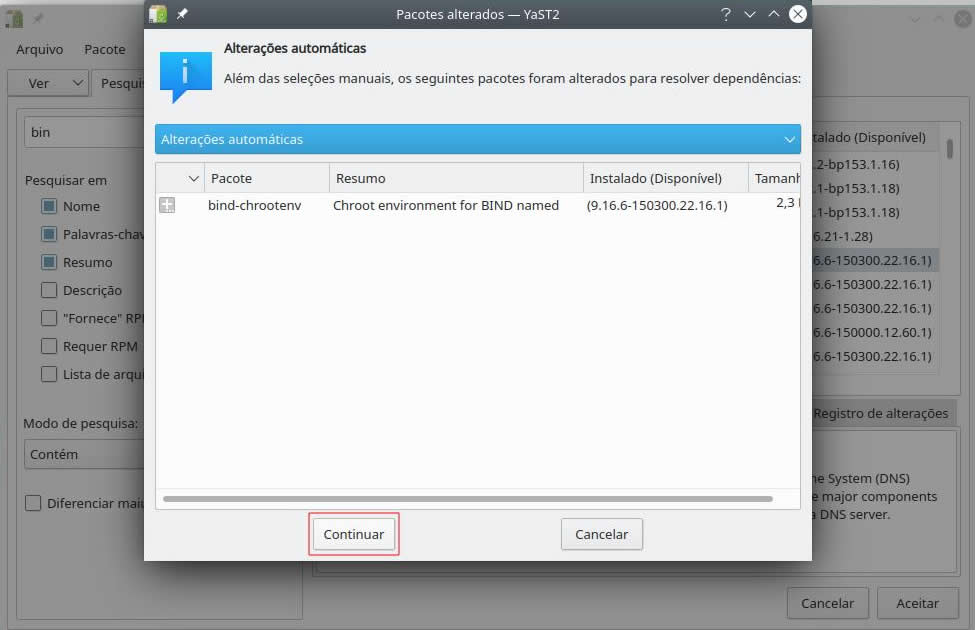This screenshot has height=630, width=975.
Task: Click the blue information bubble icon
Action: [x=186, y=77]
